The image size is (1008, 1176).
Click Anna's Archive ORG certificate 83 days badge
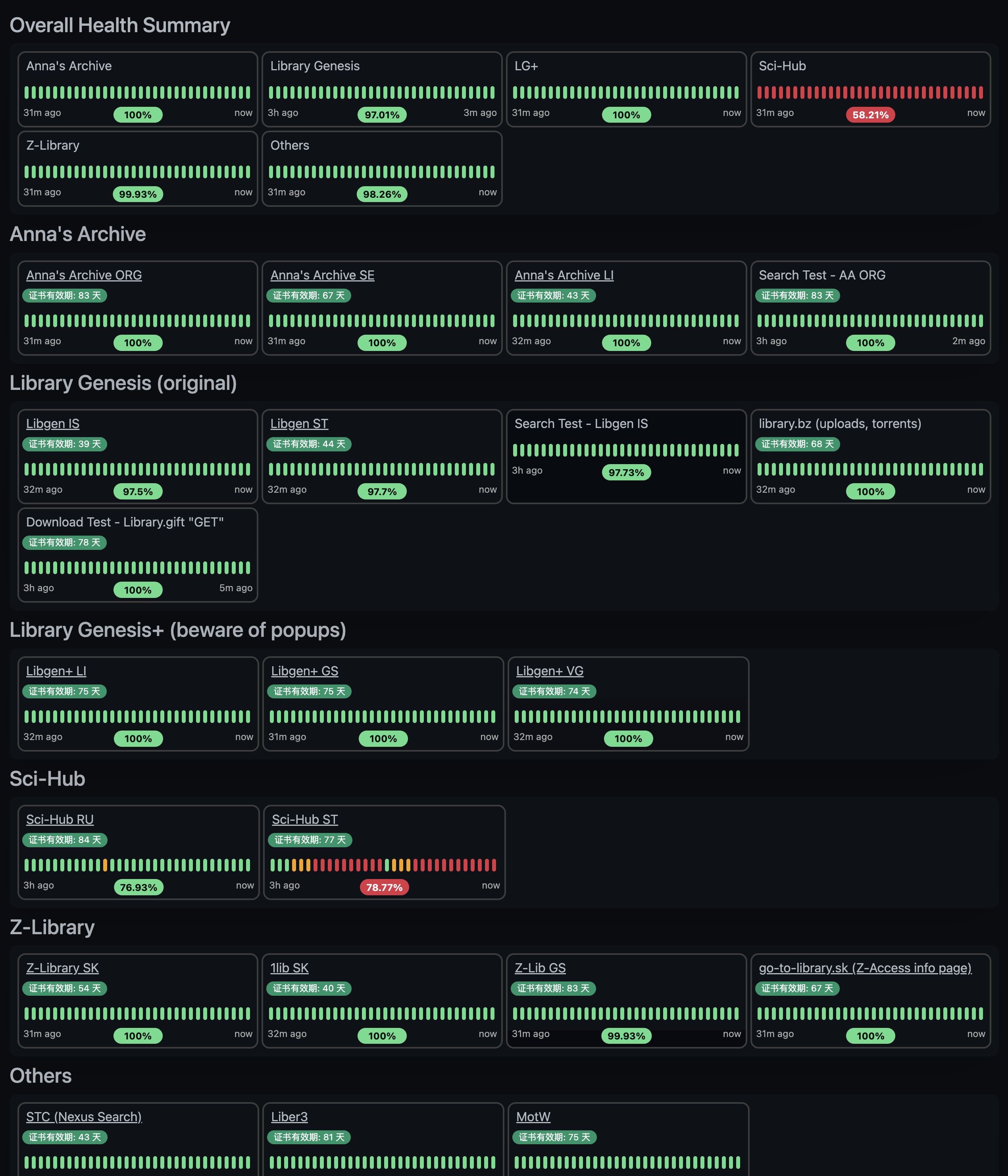point(65,296)
